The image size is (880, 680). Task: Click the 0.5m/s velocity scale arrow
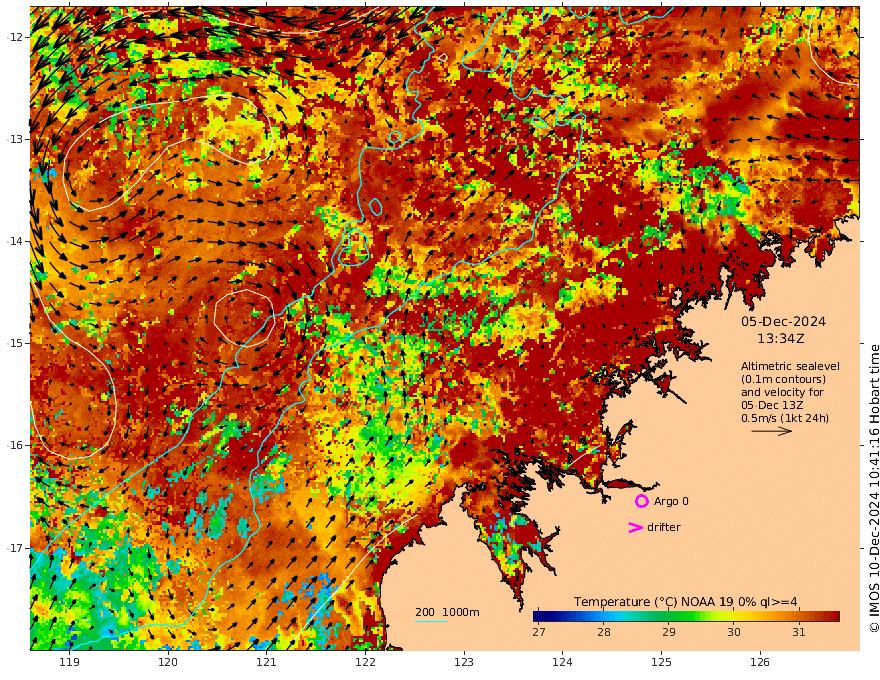pos(772,431)
